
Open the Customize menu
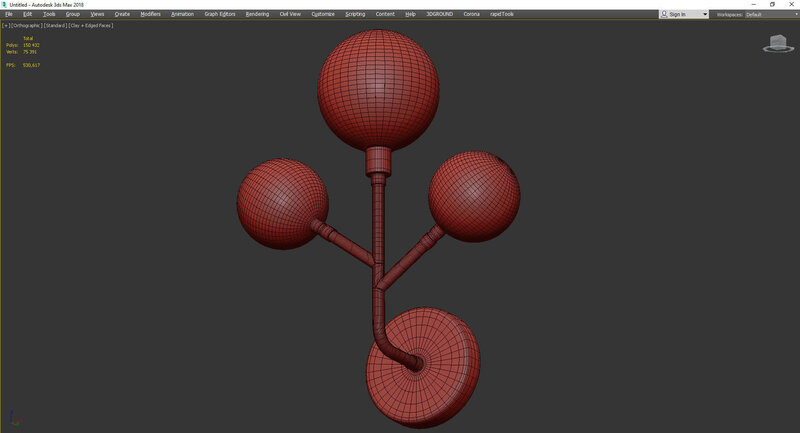coord(323,15)
